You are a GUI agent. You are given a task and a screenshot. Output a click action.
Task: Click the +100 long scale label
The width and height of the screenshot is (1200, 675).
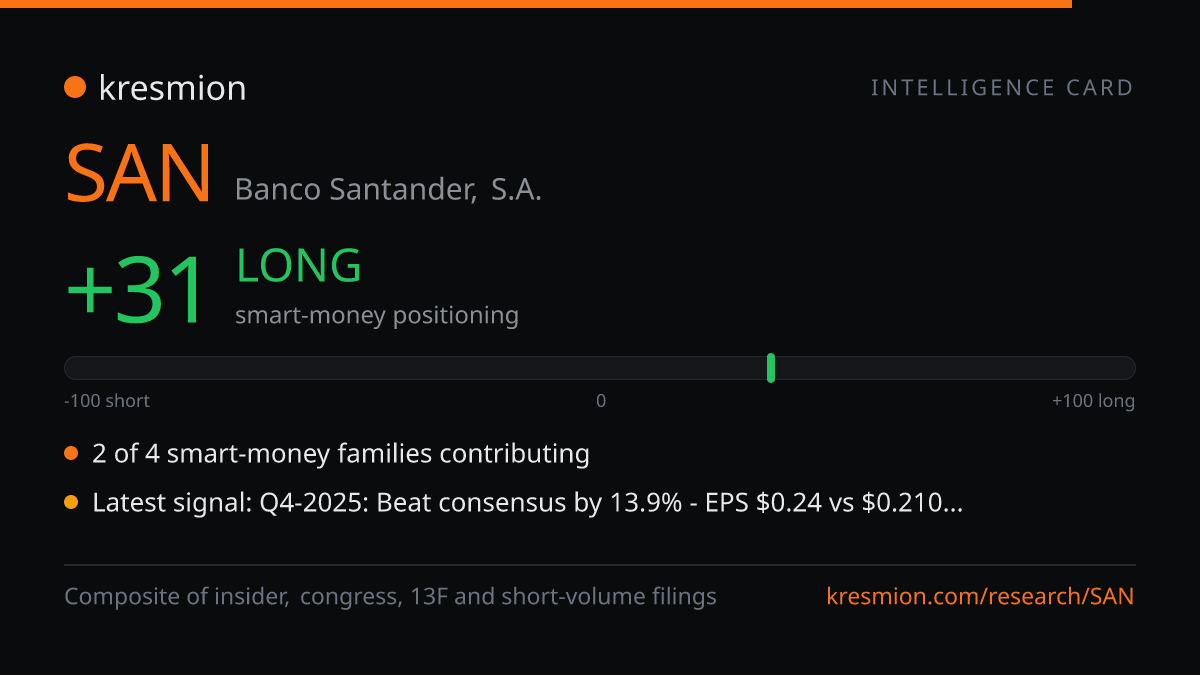coord(1093,401)
